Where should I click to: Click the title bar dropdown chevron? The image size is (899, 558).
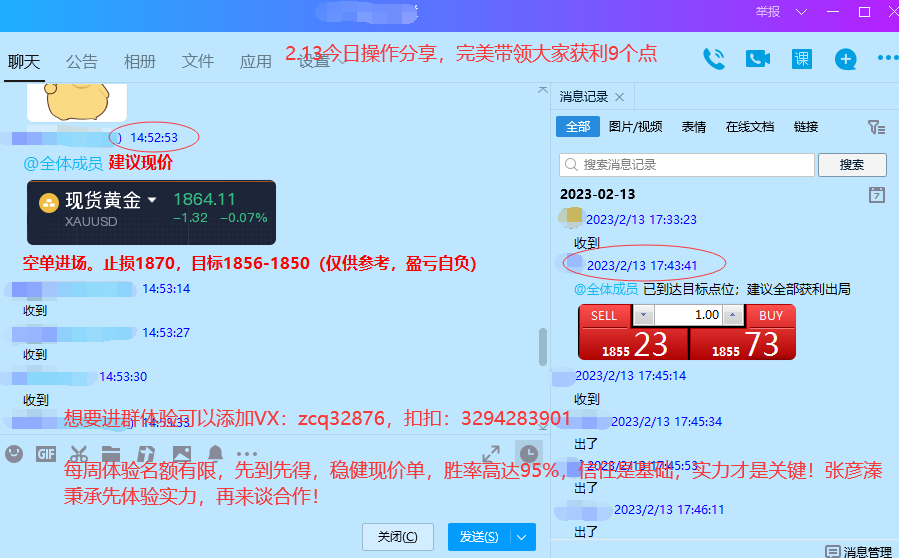802,12
